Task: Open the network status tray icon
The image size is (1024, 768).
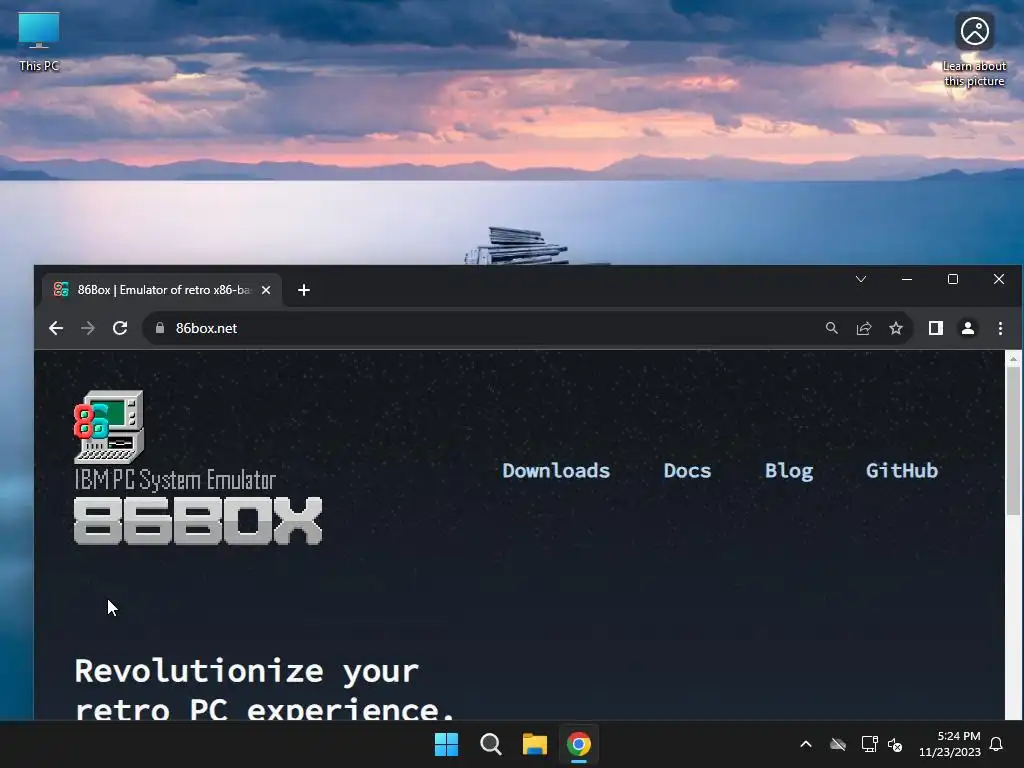Action: [x=869, y=744]
